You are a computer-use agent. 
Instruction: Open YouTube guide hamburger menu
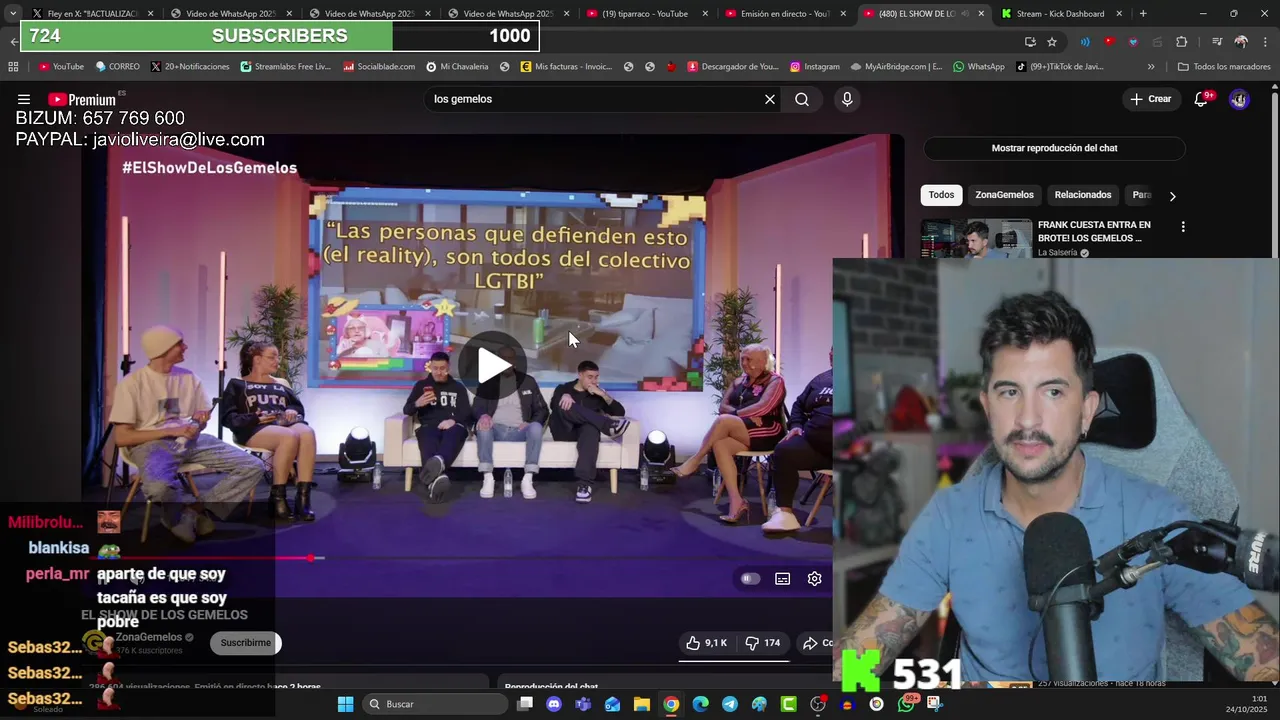point(24,99)
